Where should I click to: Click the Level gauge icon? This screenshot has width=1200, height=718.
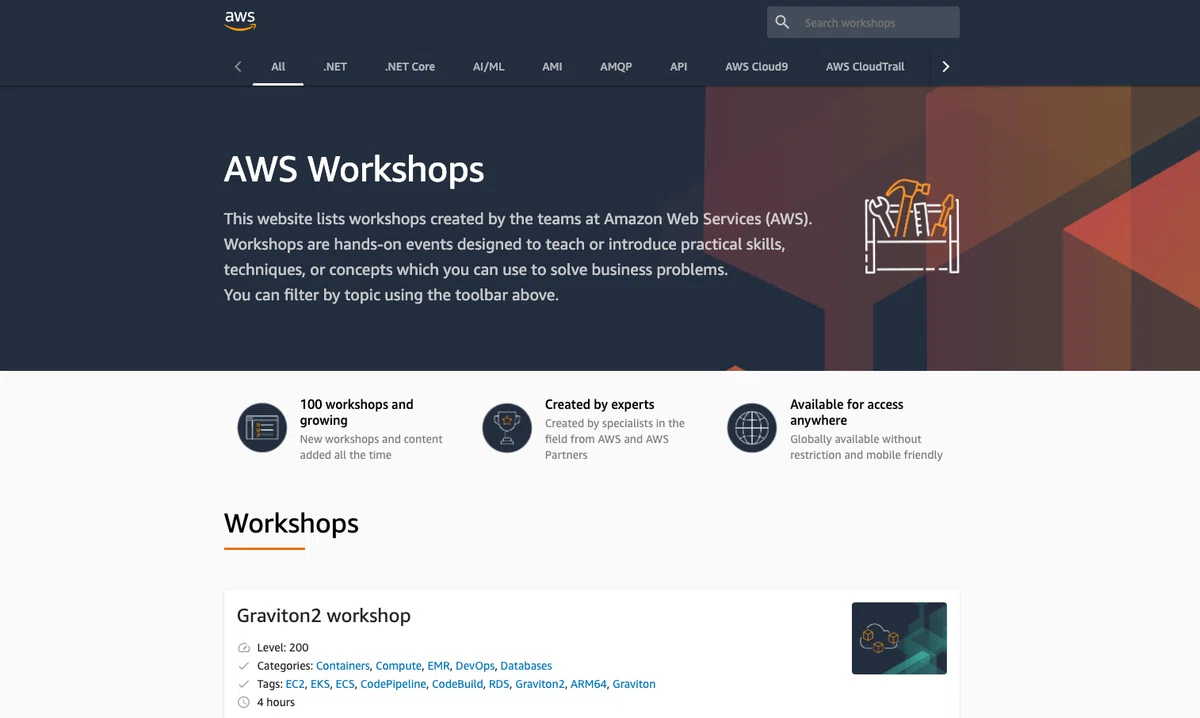(244, 648)
